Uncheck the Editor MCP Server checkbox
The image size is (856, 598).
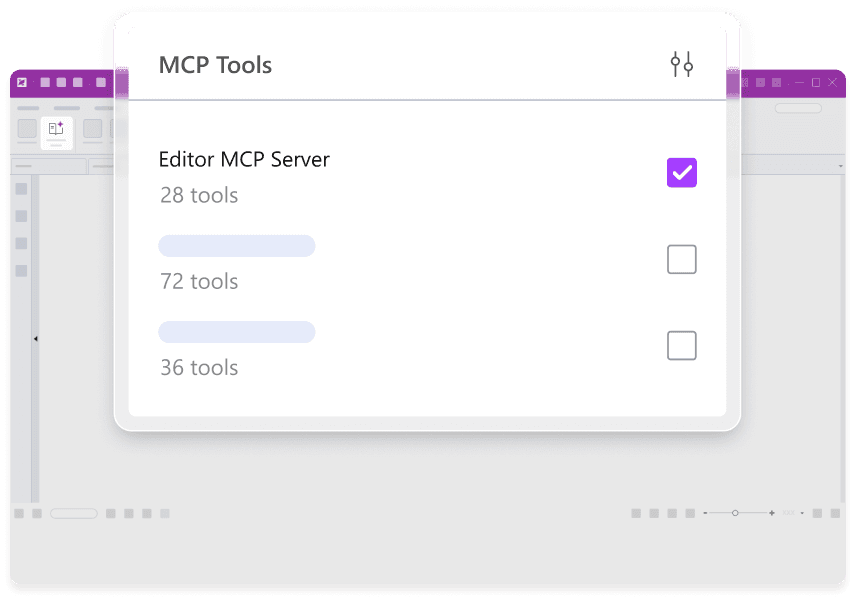coord(681,173)
